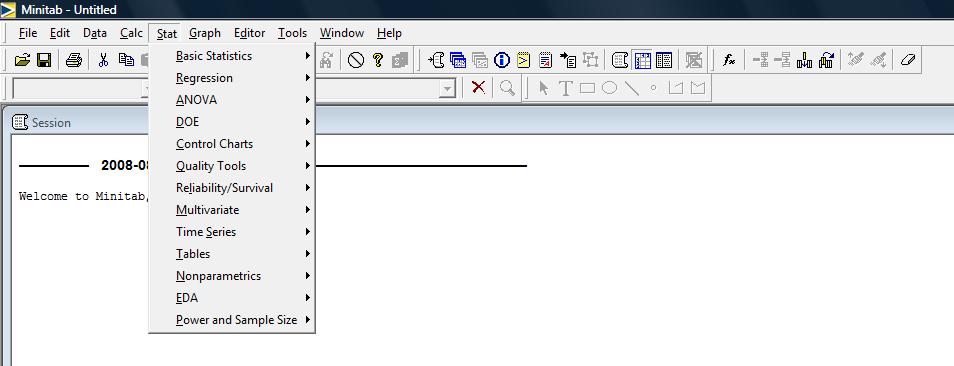Open the Data menu
This screenshot has height=366, width=954.
[x=95, y=33]
